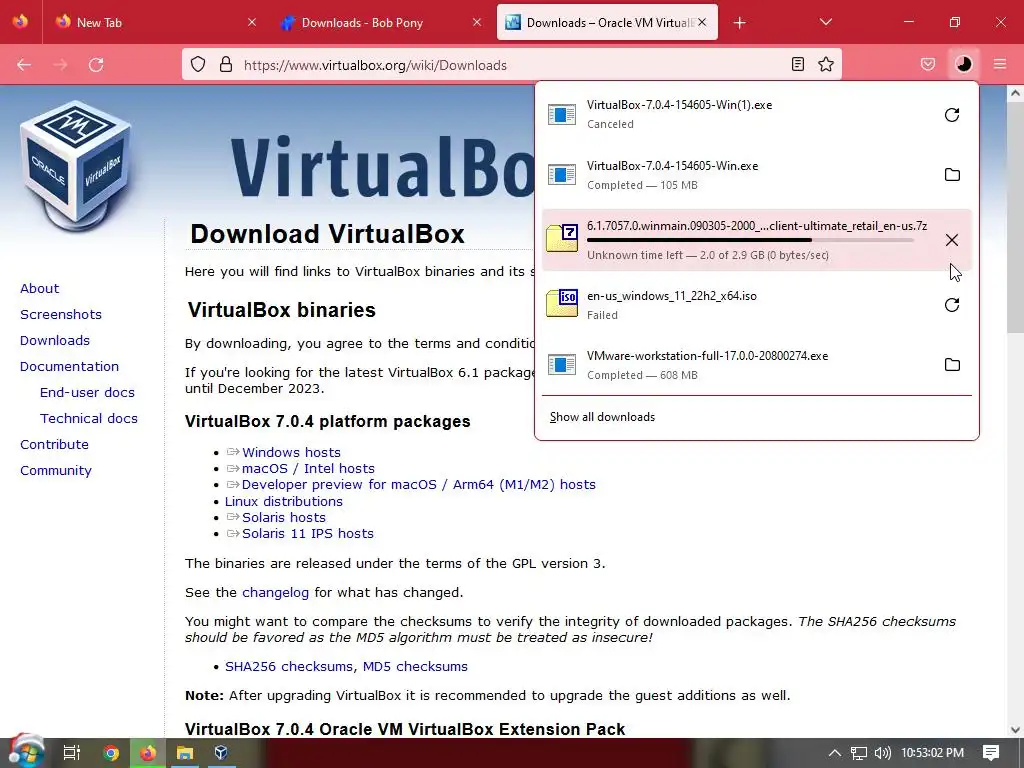Expand the list all tabs dropdown
The image size is (1024, 768).
825,22
